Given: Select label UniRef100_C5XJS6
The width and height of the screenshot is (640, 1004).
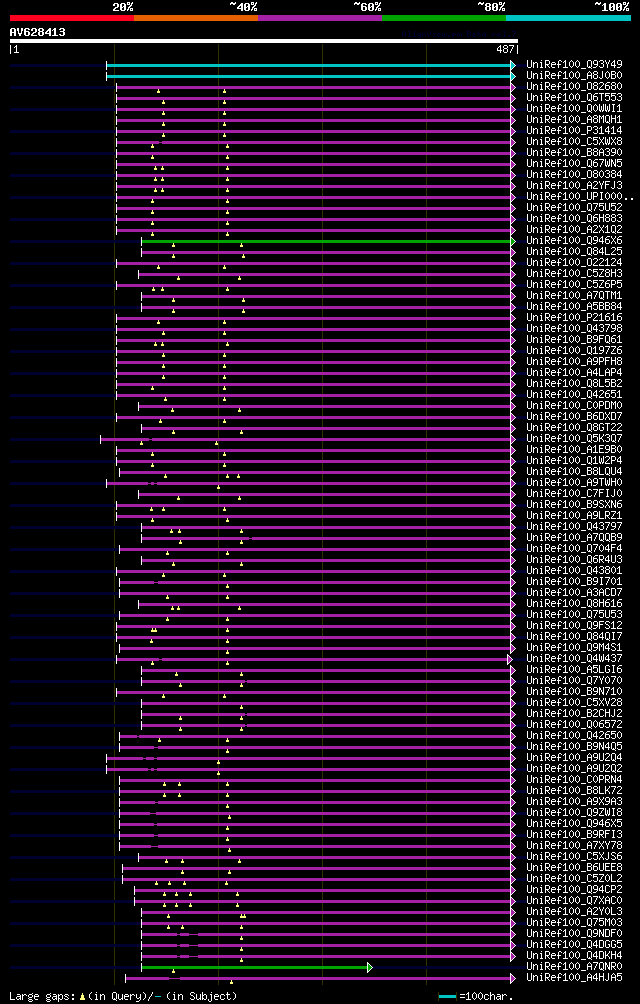Looking at the screenshot, I should 574,856.
